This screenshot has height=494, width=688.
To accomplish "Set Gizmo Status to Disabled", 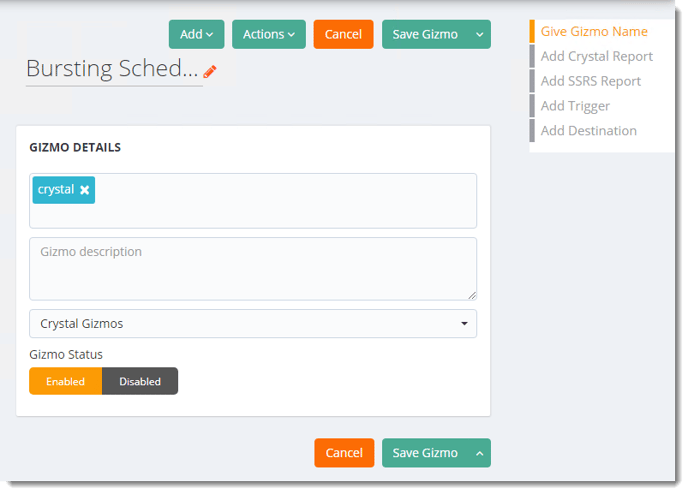I will click(140, 381).
